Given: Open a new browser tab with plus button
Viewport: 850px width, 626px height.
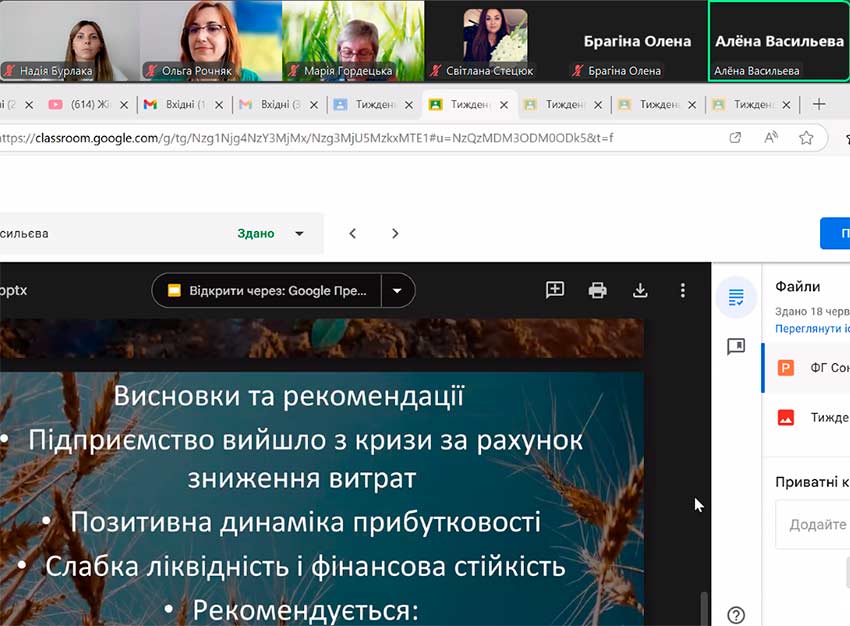Looking at the screenshot, I should (819, 104).
